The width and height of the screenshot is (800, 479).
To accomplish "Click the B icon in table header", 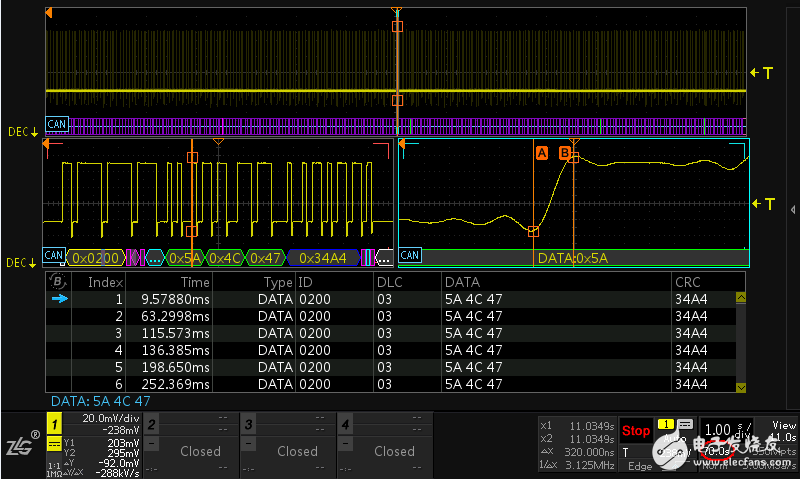I will click(59, 281).
